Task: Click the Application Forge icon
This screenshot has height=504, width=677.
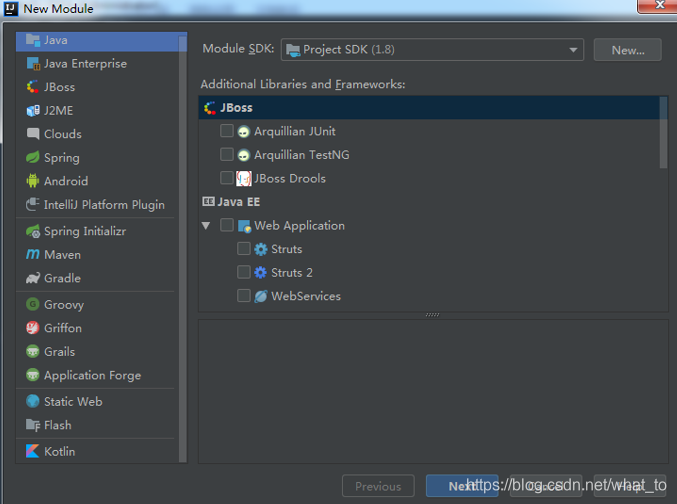Action: point(33,375)
